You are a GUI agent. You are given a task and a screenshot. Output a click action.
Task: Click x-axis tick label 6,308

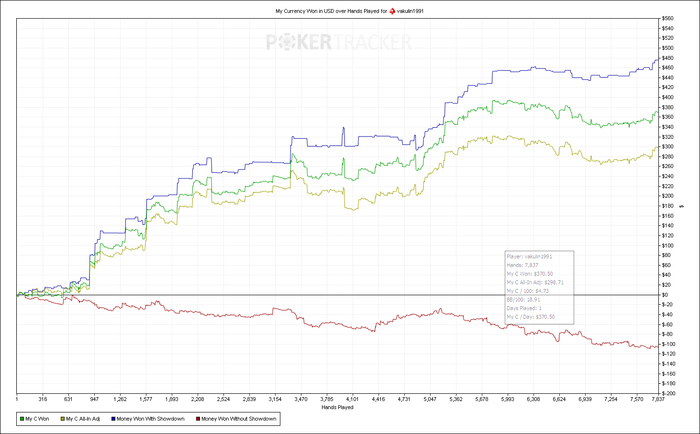[533, 399]
